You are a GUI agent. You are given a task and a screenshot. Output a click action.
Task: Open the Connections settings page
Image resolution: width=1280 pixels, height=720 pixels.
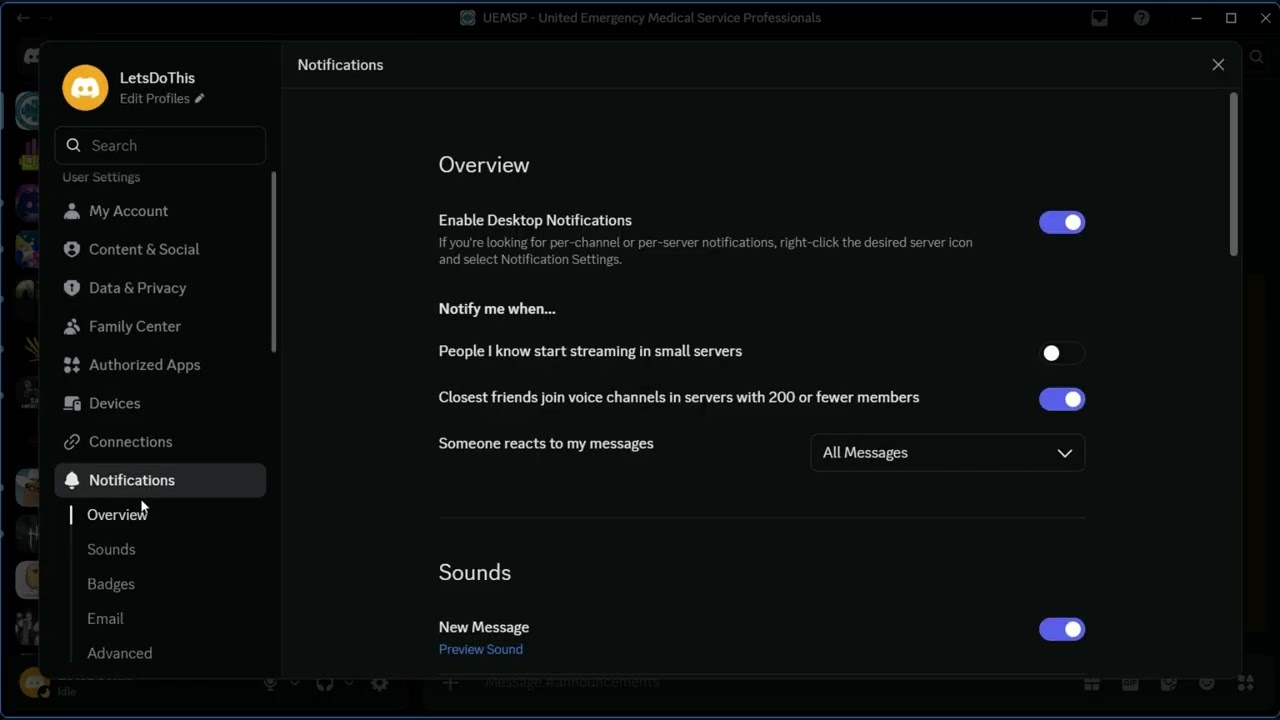point(160,442)
